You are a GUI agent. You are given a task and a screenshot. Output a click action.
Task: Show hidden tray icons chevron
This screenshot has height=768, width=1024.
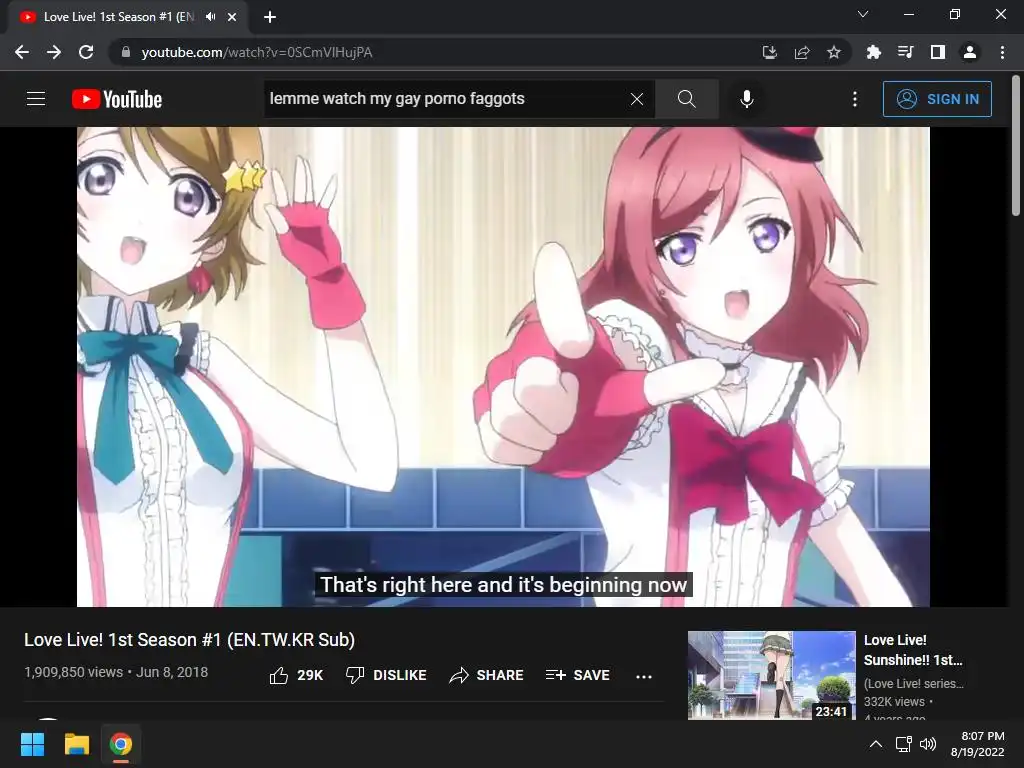click(x=876, y=744)
